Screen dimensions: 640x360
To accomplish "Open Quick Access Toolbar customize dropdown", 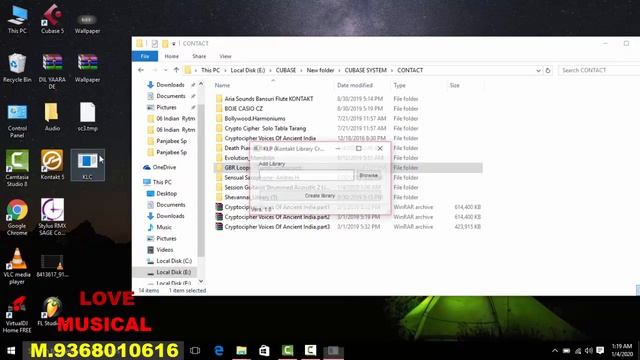I will (174, 44).
